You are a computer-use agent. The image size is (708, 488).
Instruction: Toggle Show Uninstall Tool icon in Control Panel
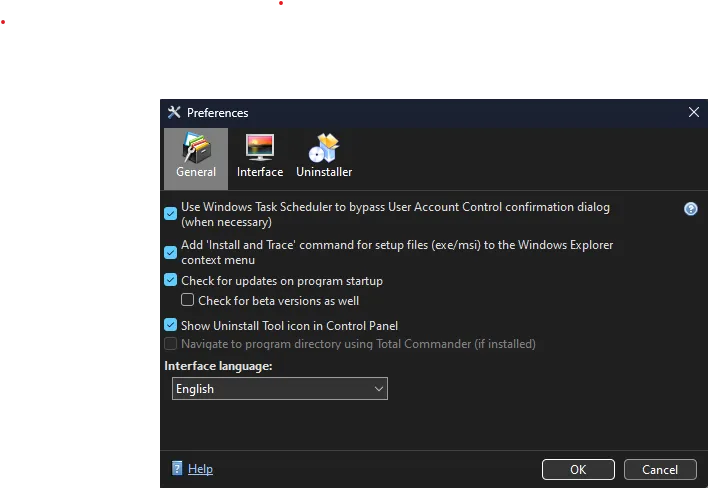click(171, 325)
